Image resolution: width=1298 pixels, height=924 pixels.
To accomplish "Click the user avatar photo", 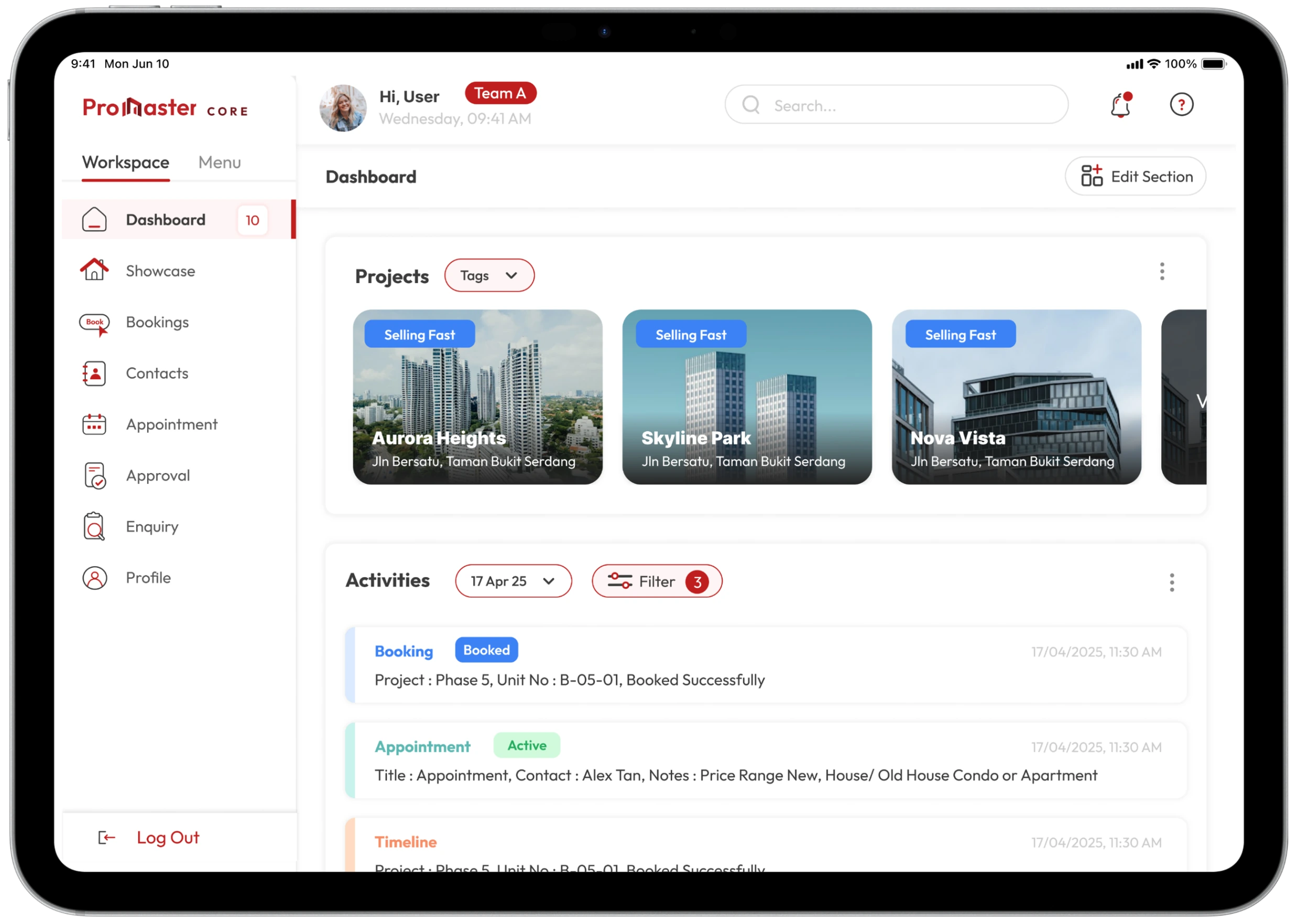I will click(x=343, y=108).
